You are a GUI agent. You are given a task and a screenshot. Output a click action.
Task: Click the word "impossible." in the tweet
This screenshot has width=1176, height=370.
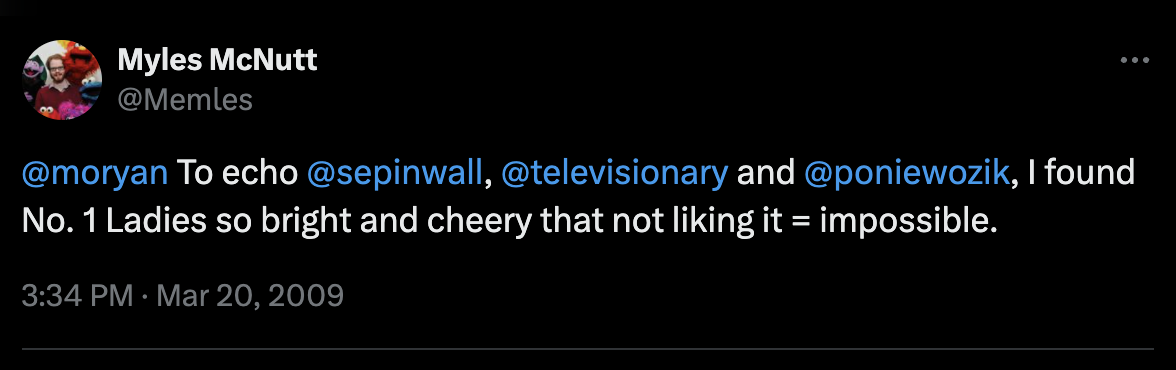pyautogui.click(x=909, y=223)
